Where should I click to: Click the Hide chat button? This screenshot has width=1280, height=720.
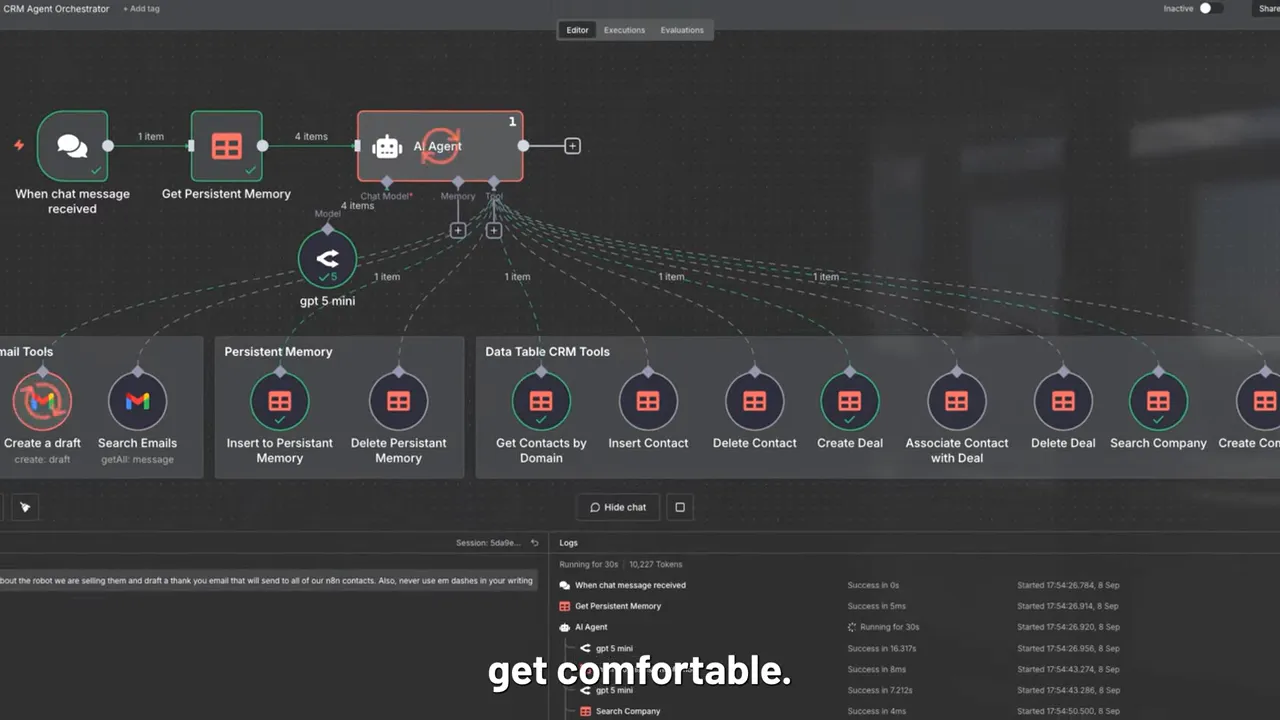coord(618,507)
